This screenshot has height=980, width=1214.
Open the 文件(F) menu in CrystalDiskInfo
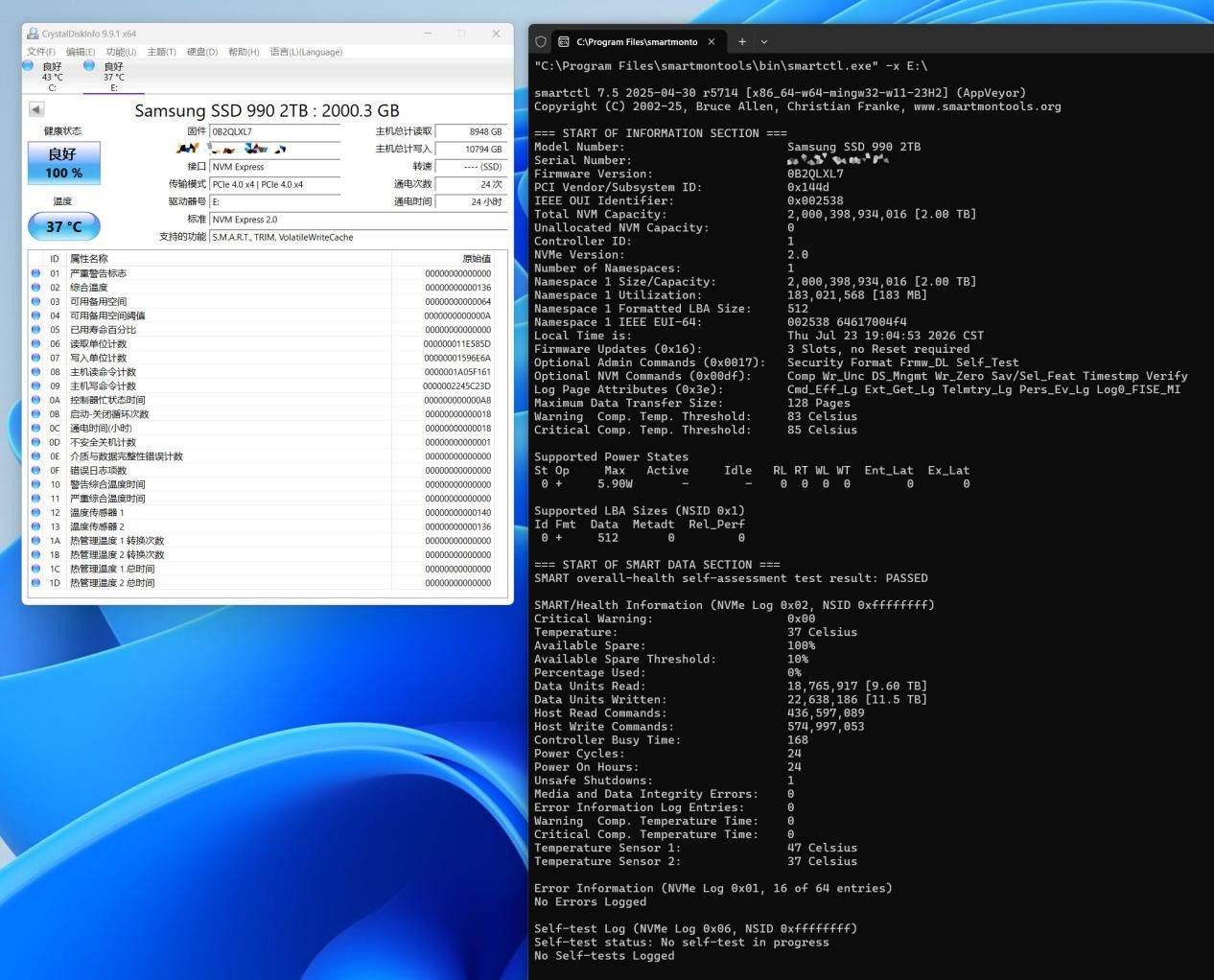41,52
